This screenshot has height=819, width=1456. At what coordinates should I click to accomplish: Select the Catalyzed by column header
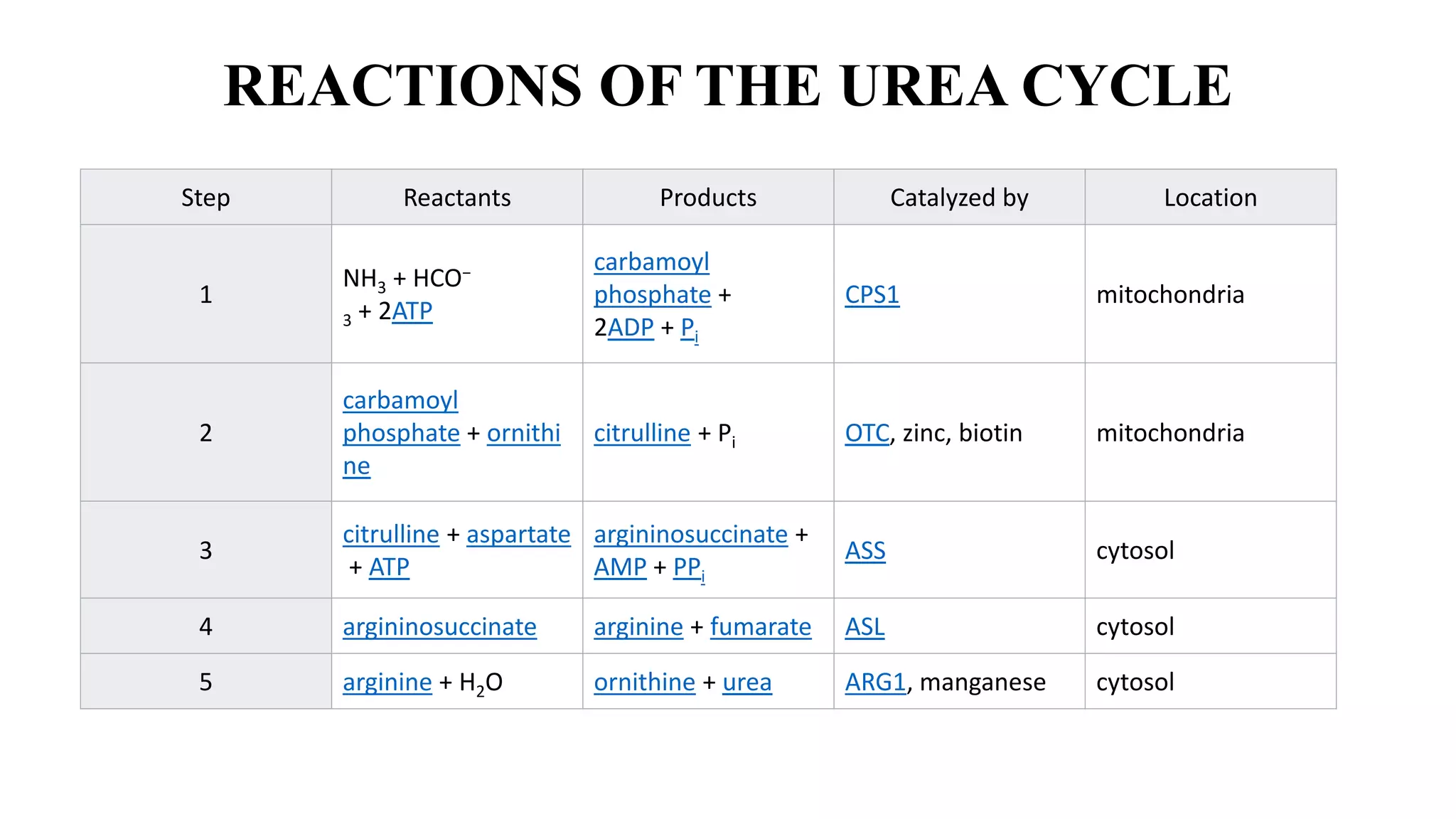pos(959,197)
